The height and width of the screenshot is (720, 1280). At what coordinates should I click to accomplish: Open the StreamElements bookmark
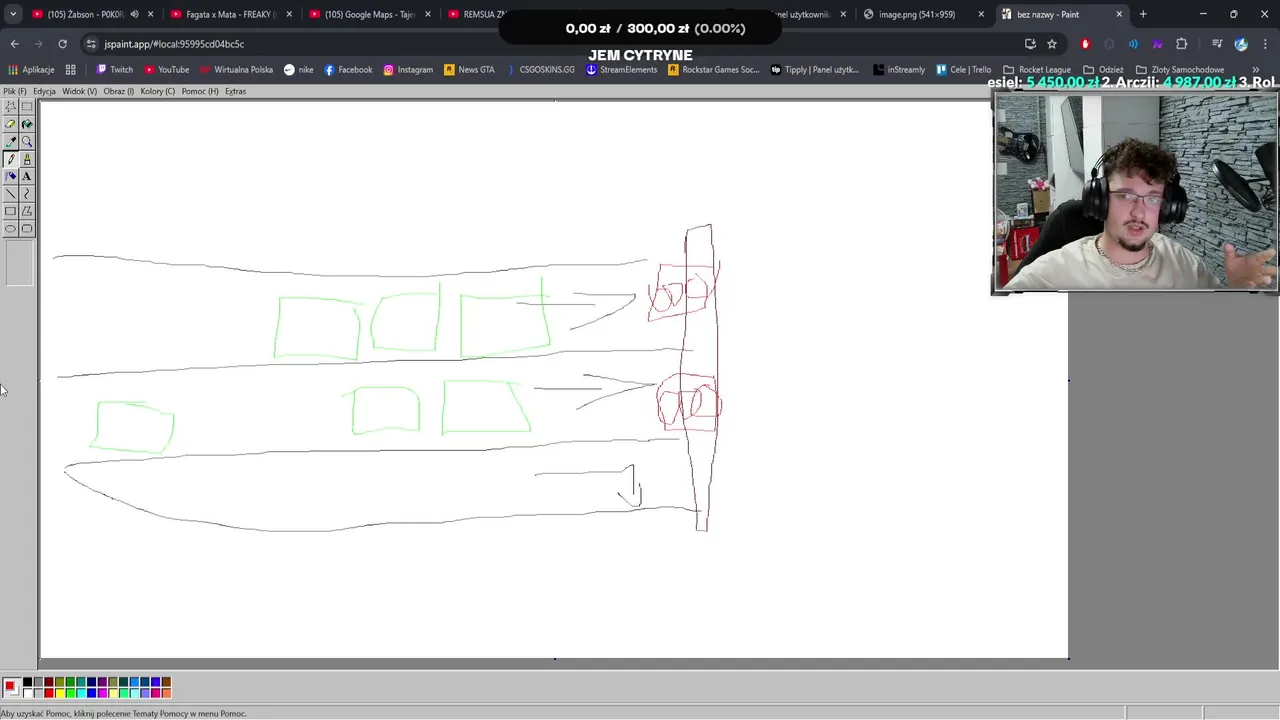(621, 70)
